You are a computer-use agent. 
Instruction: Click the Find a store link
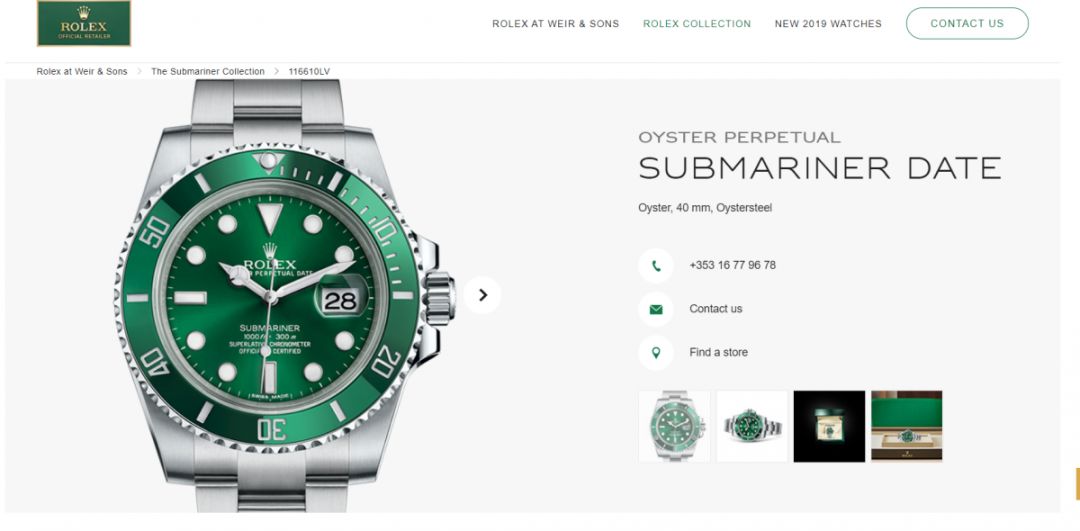click(x=718, y=352)
